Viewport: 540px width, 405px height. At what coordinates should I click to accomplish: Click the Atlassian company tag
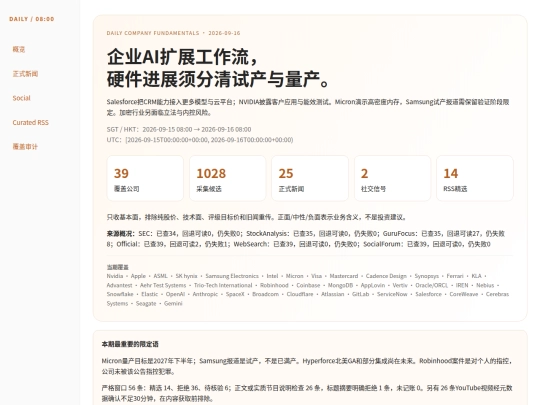click(x=333, y=294)
